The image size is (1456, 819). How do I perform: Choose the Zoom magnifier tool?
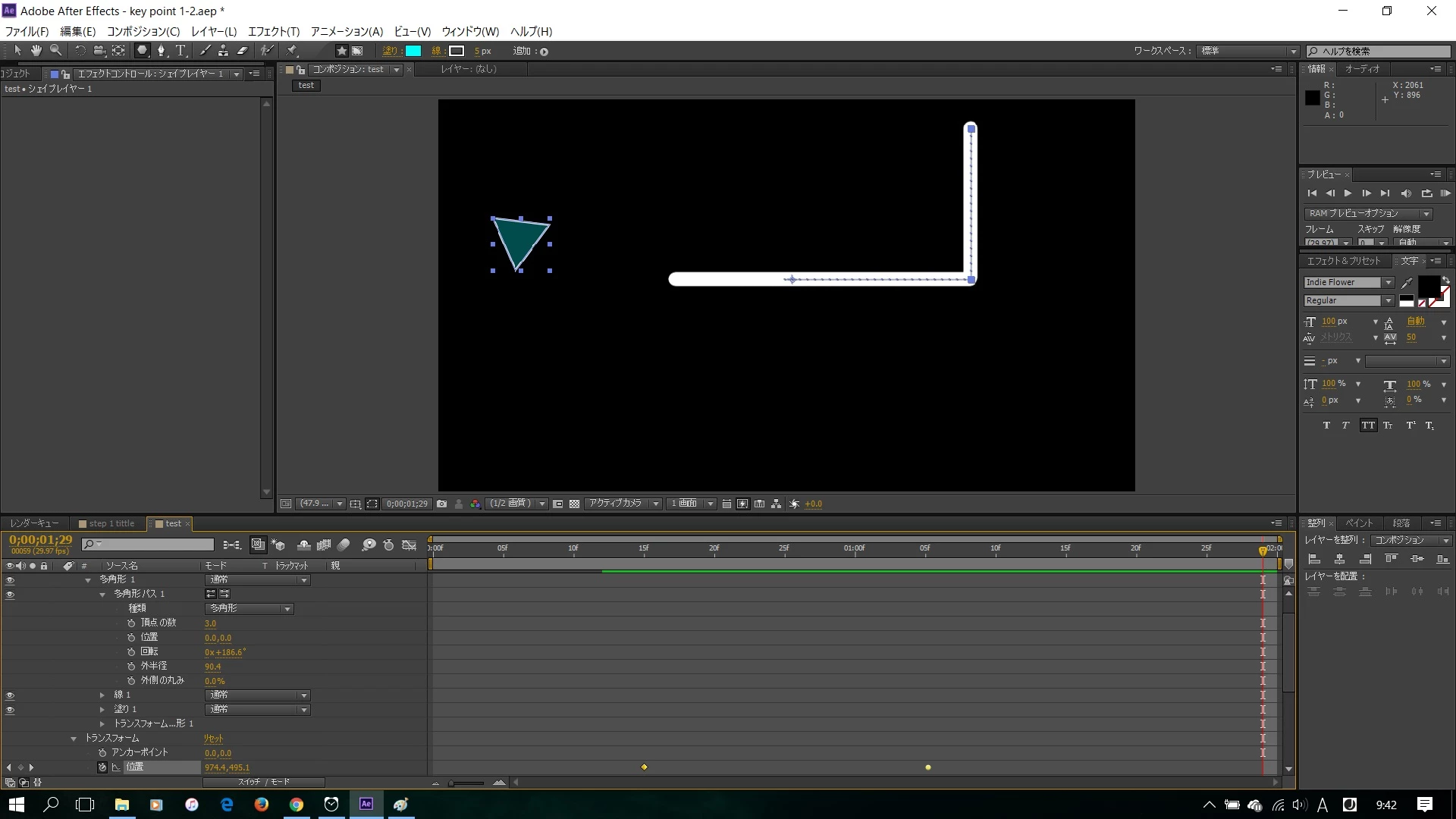[55, 51]
